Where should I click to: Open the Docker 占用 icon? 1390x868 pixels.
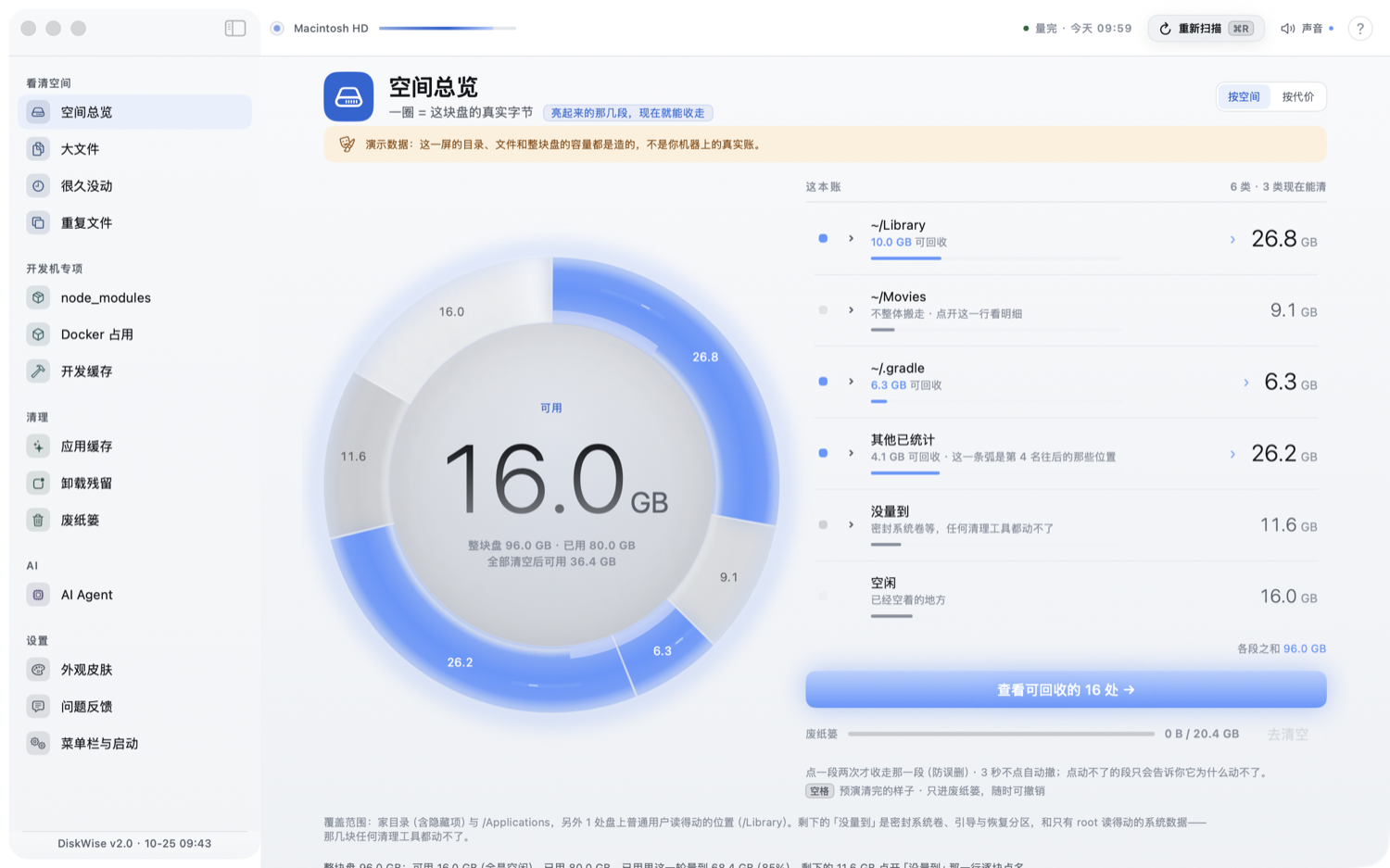pyautogui.click(x=38, y=334)
